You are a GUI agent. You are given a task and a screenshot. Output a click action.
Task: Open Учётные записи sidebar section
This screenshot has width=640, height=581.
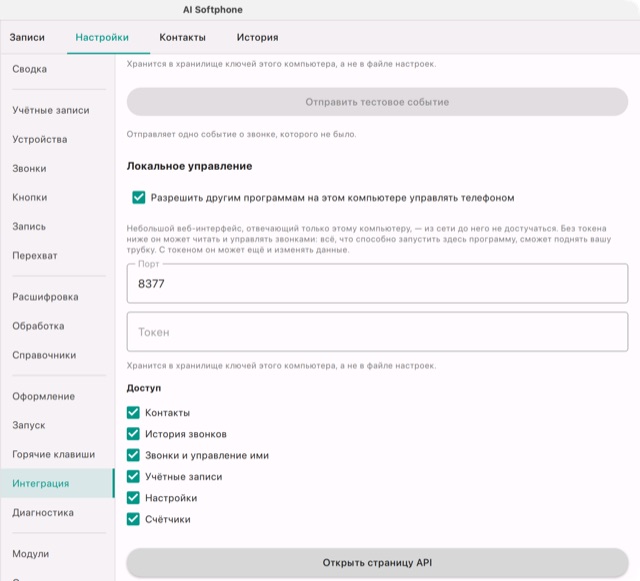click(x=51, y=110)
